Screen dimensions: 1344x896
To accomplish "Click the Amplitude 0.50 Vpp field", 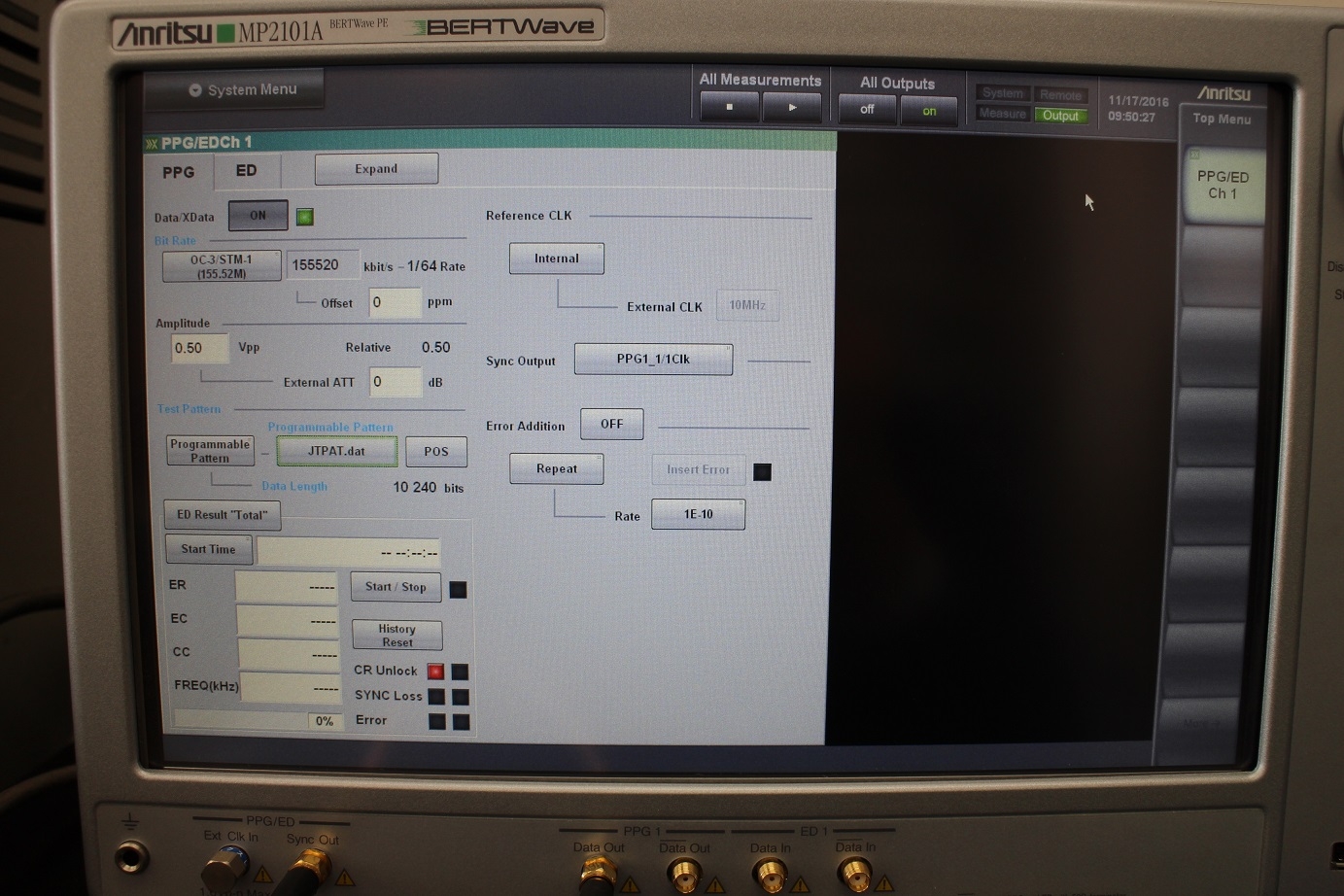I will coord(200,348).
